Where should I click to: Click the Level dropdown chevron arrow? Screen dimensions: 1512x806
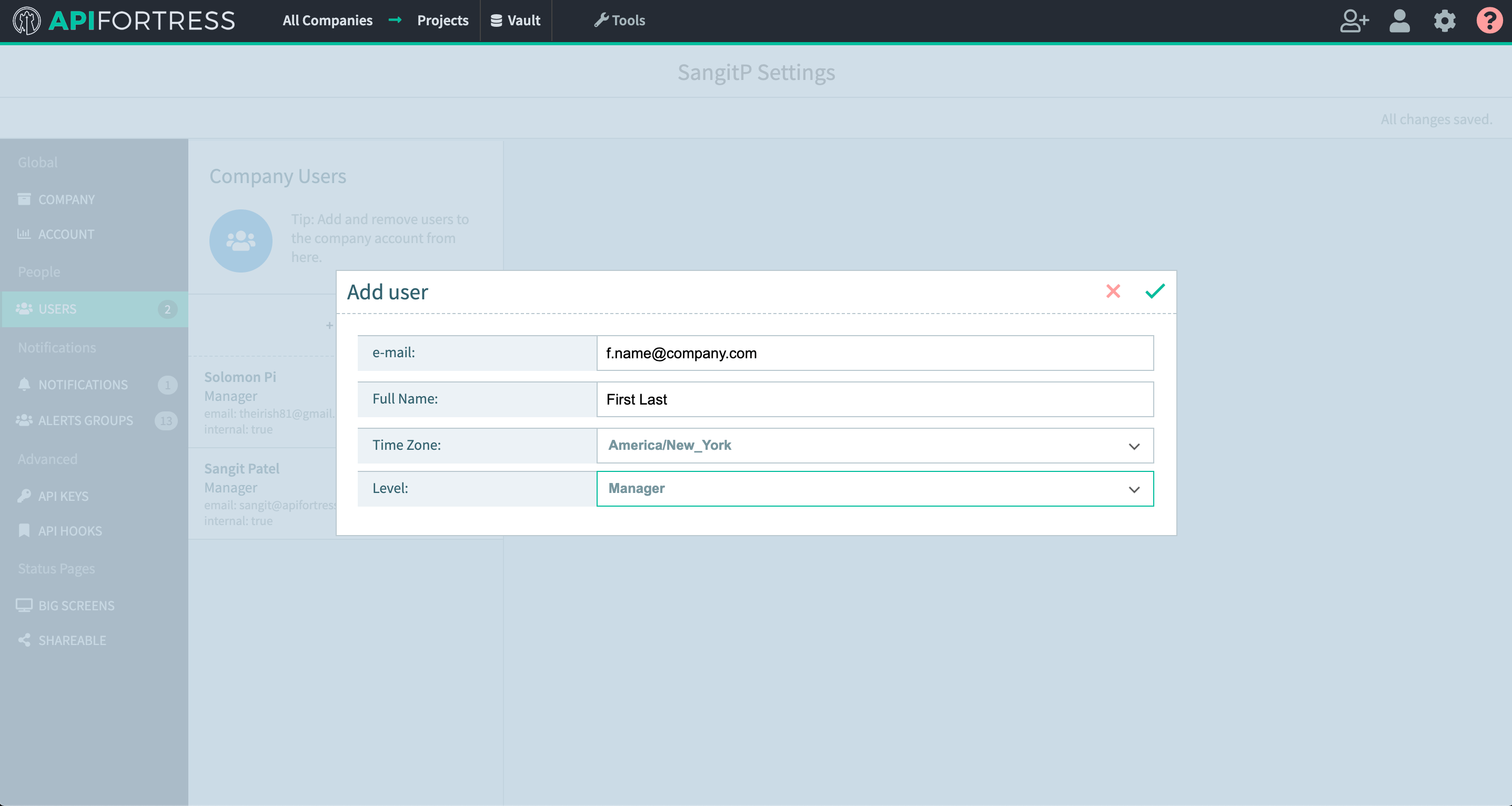[1134, 489]
